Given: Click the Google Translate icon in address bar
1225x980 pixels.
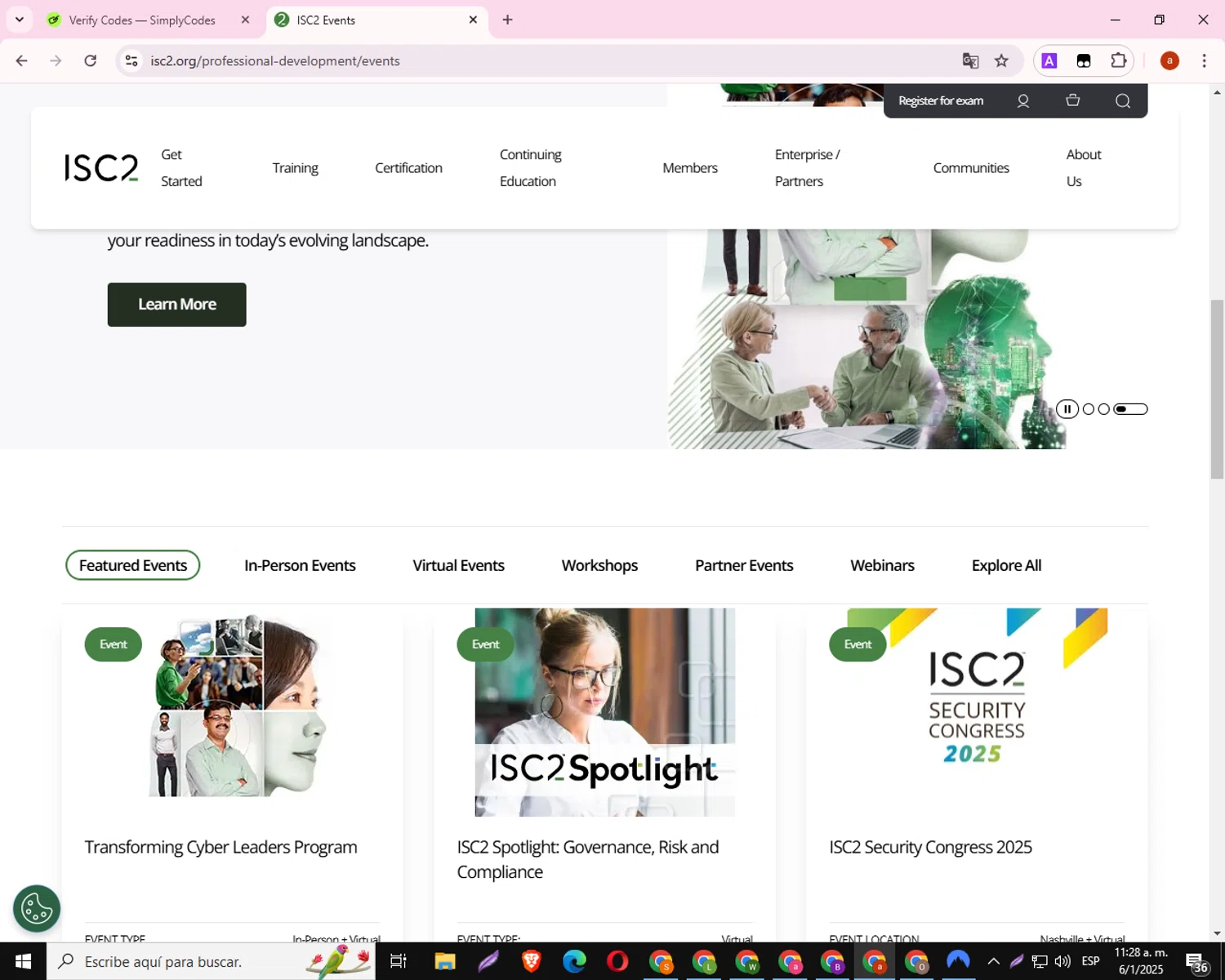Looking at the screenshot, I should pos(970,60).
